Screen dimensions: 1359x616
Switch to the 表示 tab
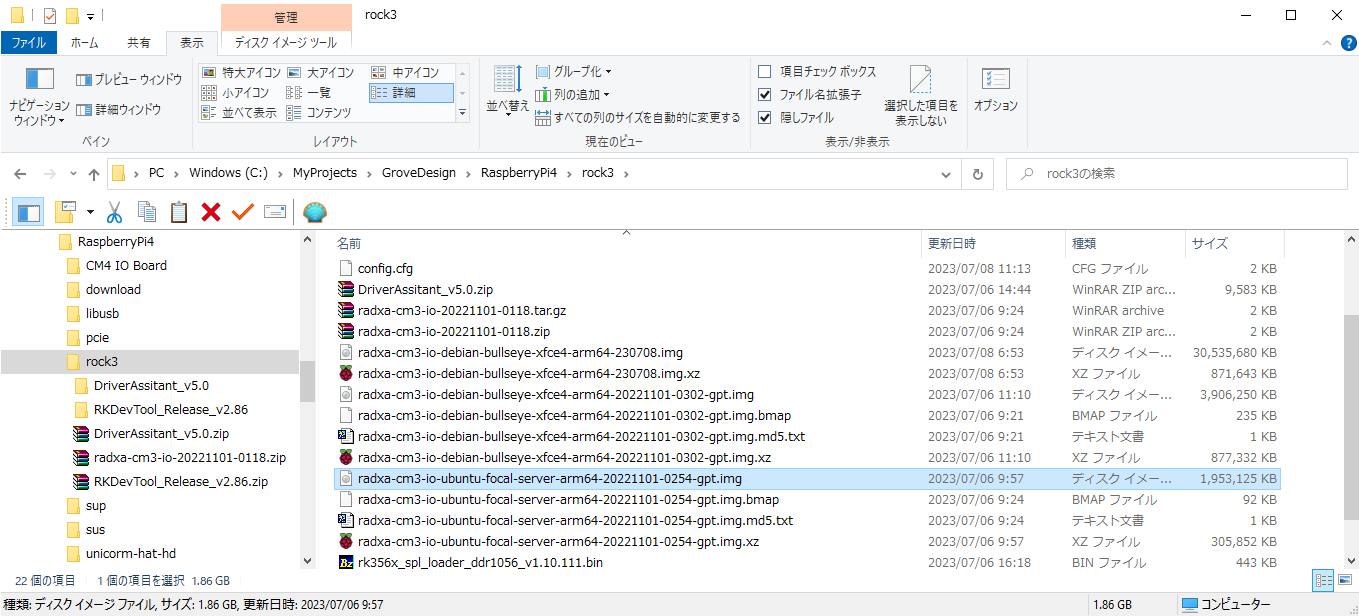coord(191,43)
